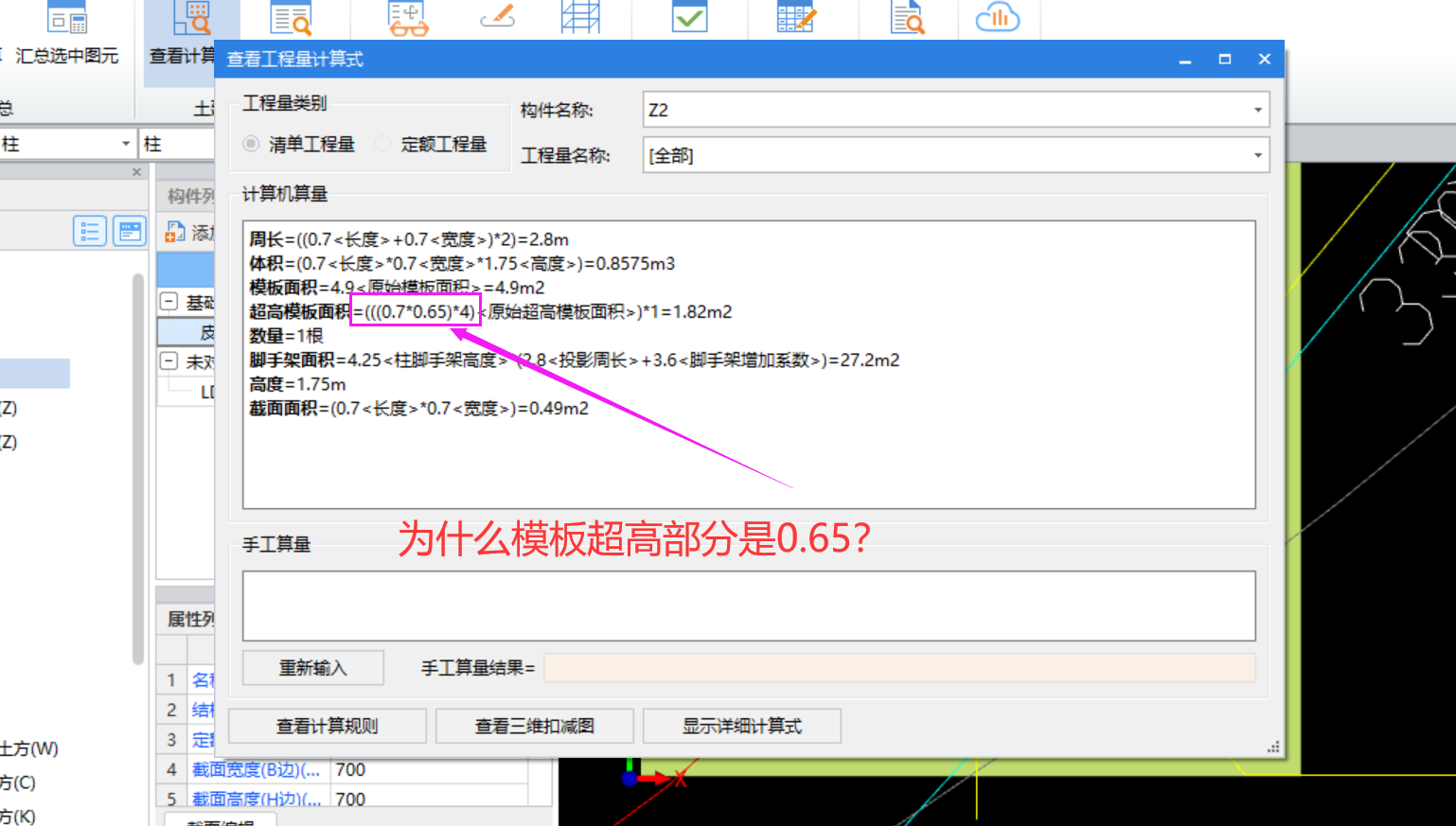The image size is (1456, 826).
Task: Collapse the 未对 tree node
Action: click(x=169, y=361)
